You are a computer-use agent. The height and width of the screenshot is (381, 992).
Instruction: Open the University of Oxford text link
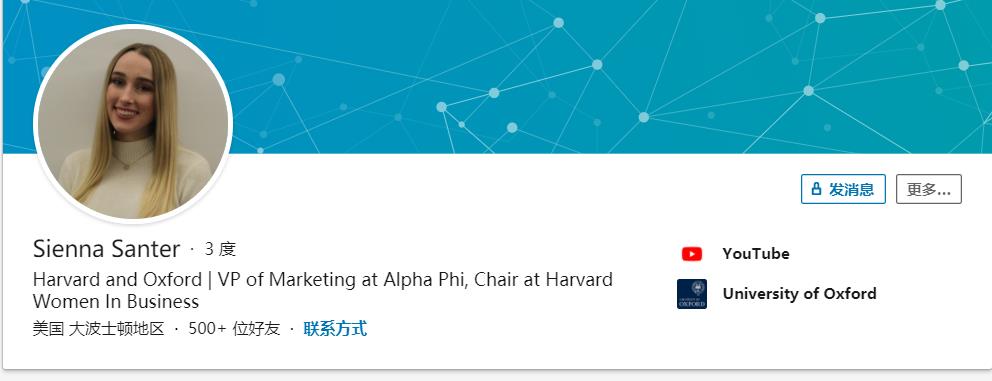click(x=799, y=294)
